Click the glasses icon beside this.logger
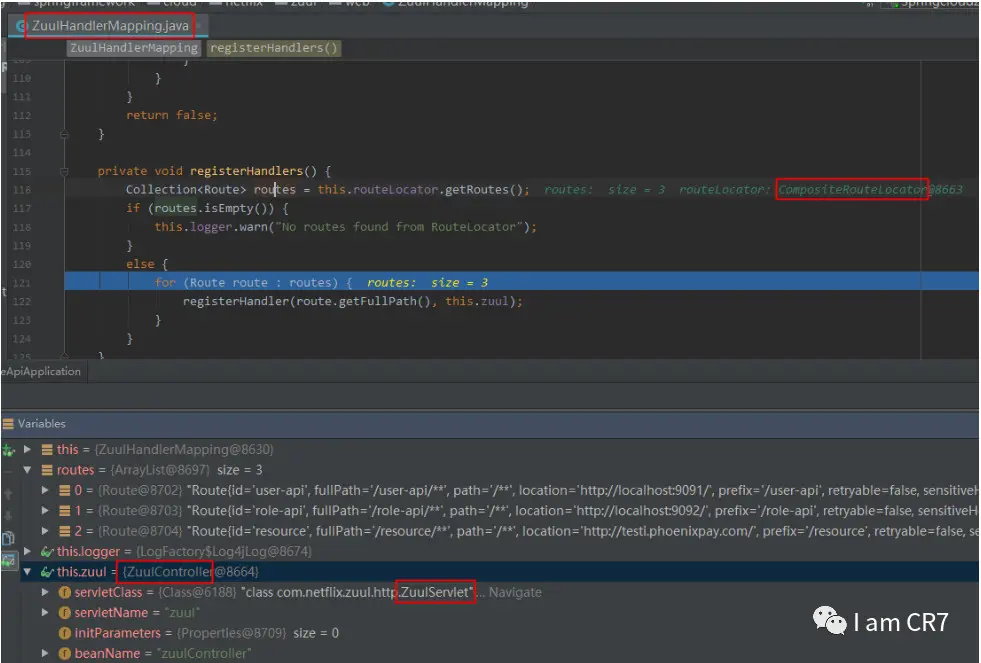The image size is (981, 663). pos(47,552)
